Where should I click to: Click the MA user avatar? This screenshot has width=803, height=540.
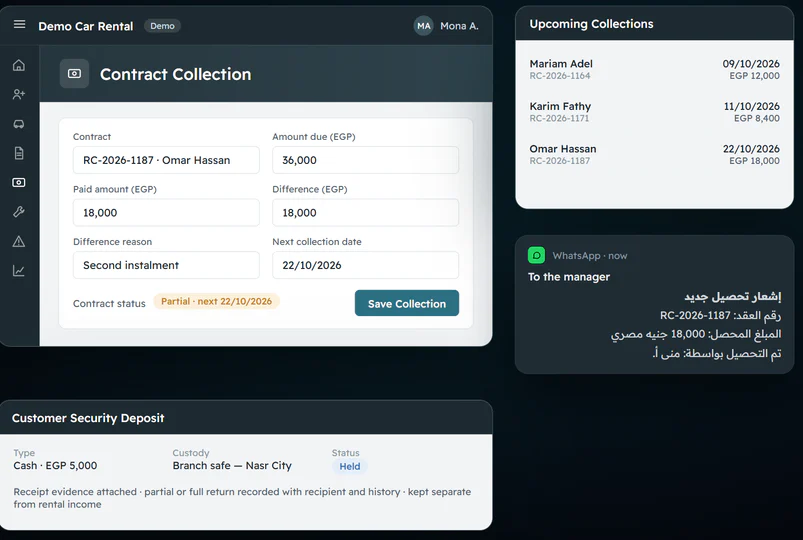(424, 26)
